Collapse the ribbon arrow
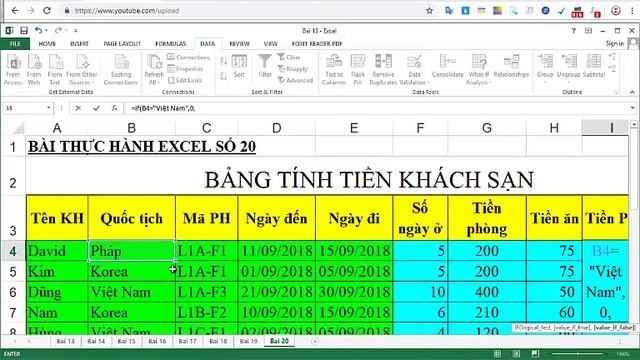The image size is (640, 360). pos(632,93)
